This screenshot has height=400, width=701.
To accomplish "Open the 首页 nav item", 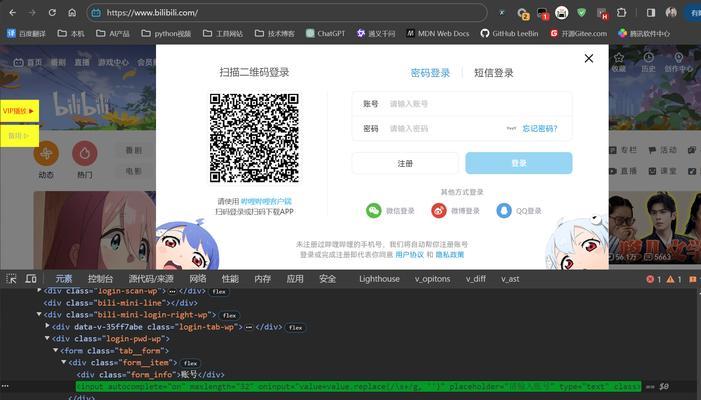I will coord(28,63).
